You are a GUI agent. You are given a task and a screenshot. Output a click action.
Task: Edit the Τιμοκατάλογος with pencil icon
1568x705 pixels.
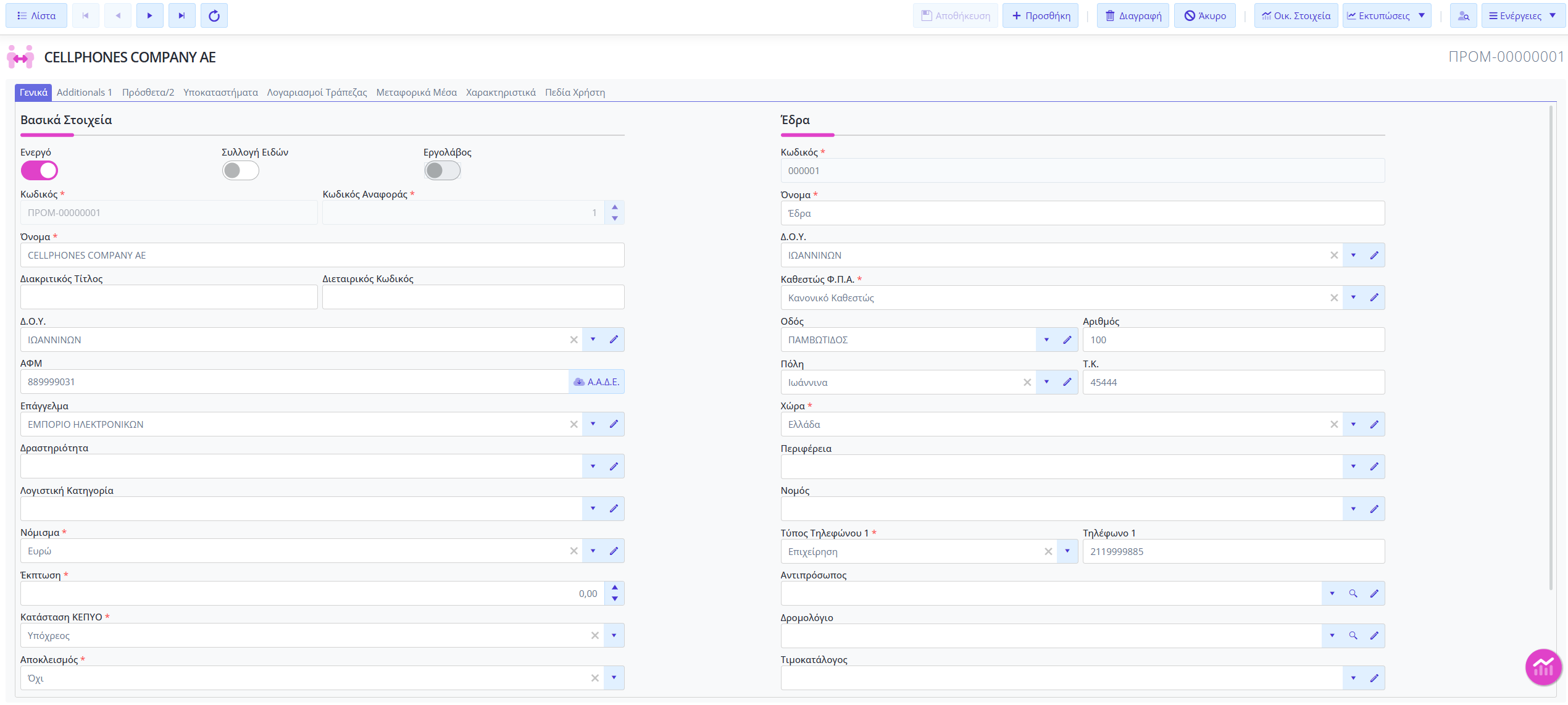(1375, 678)
